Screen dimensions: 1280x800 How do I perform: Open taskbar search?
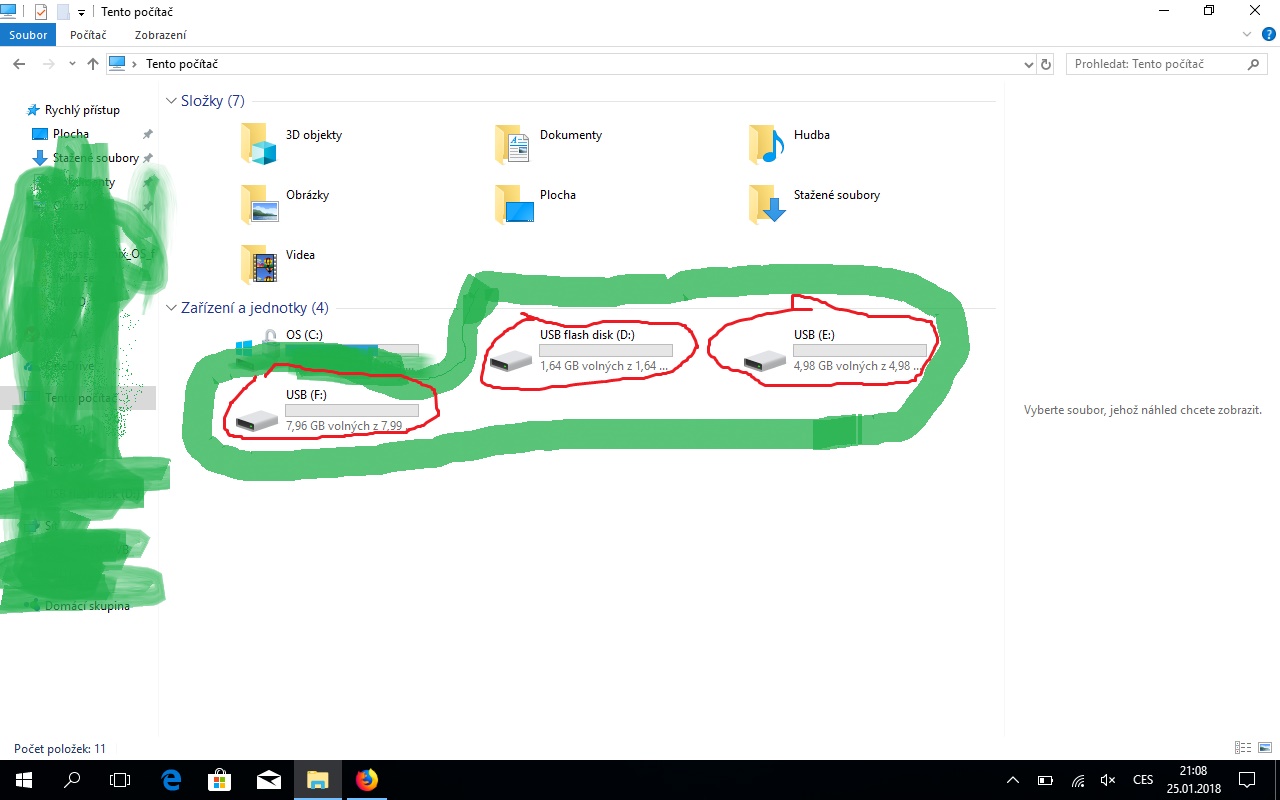tap(72, 780)
